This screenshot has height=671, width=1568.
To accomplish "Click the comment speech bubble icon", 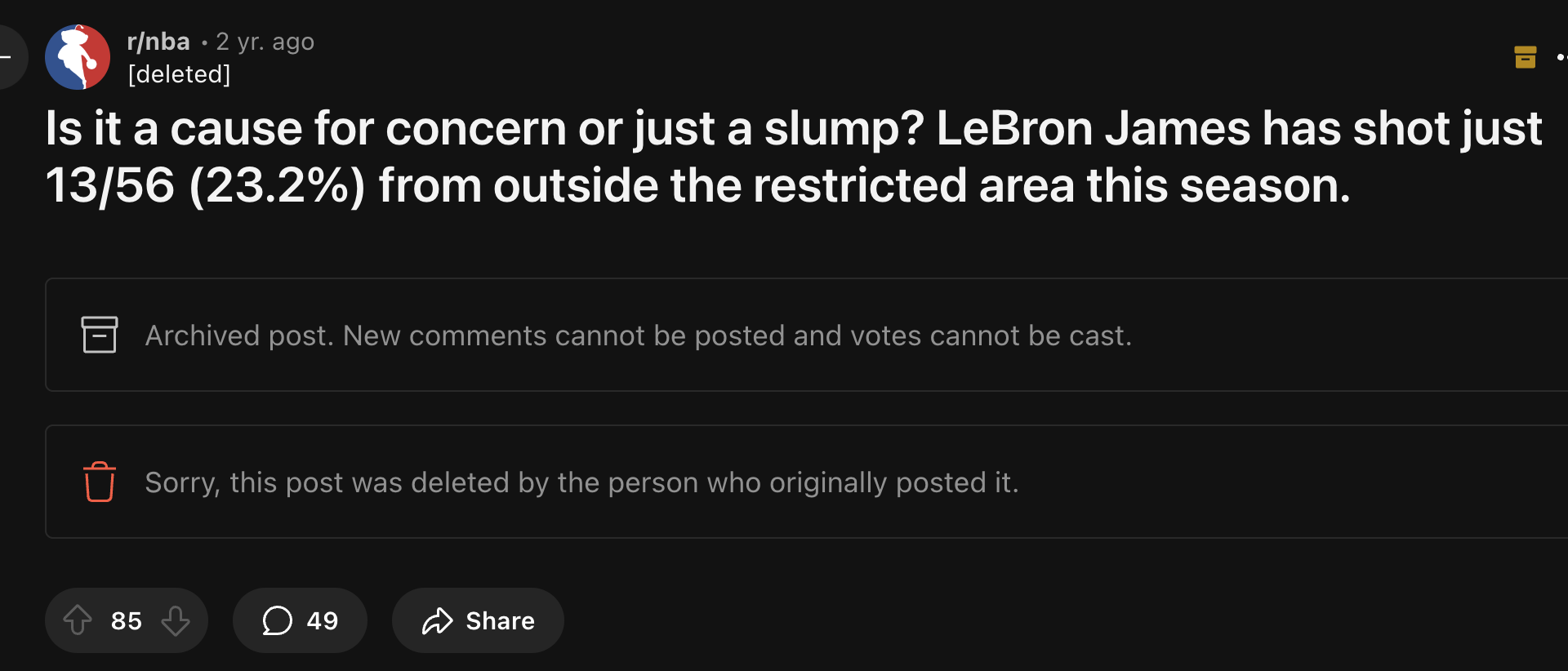I will [x=278, y=620].
